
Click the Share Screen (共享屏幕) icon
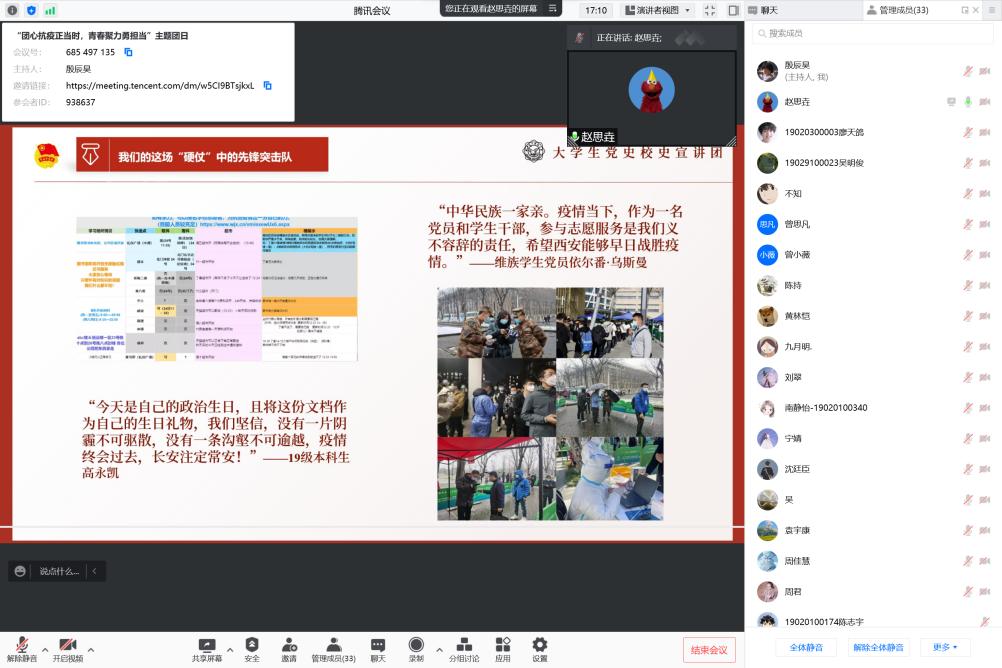pos(207,645)
